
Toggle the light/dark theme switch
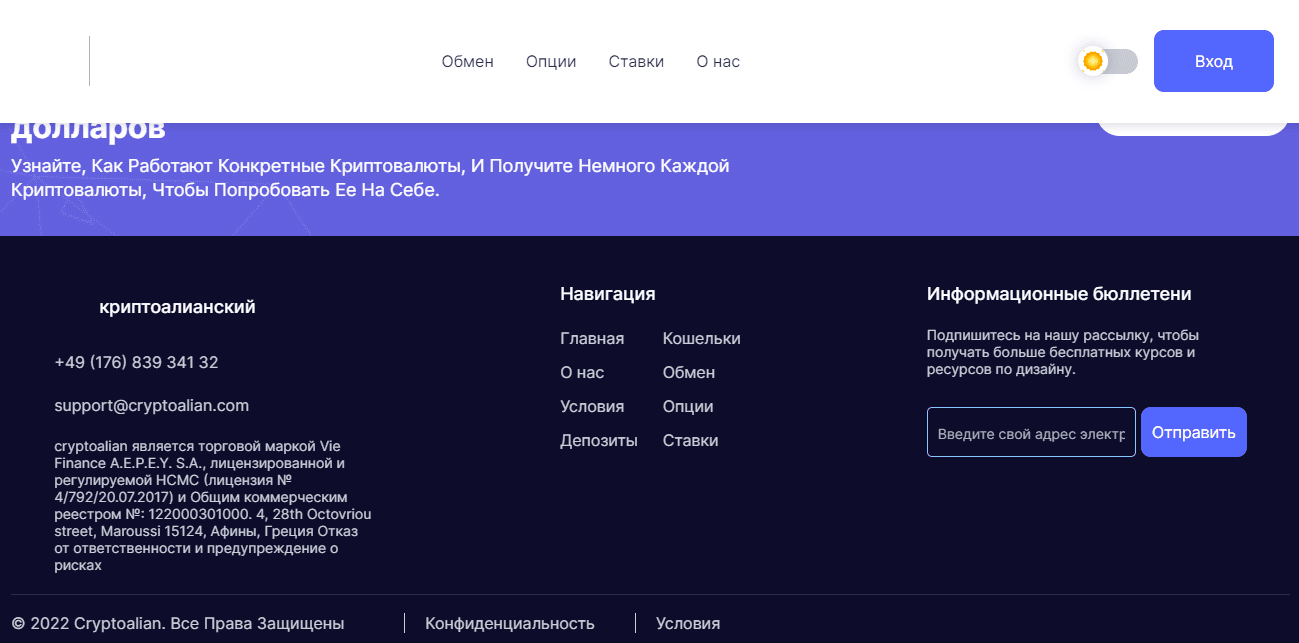tap(1107, 61)
